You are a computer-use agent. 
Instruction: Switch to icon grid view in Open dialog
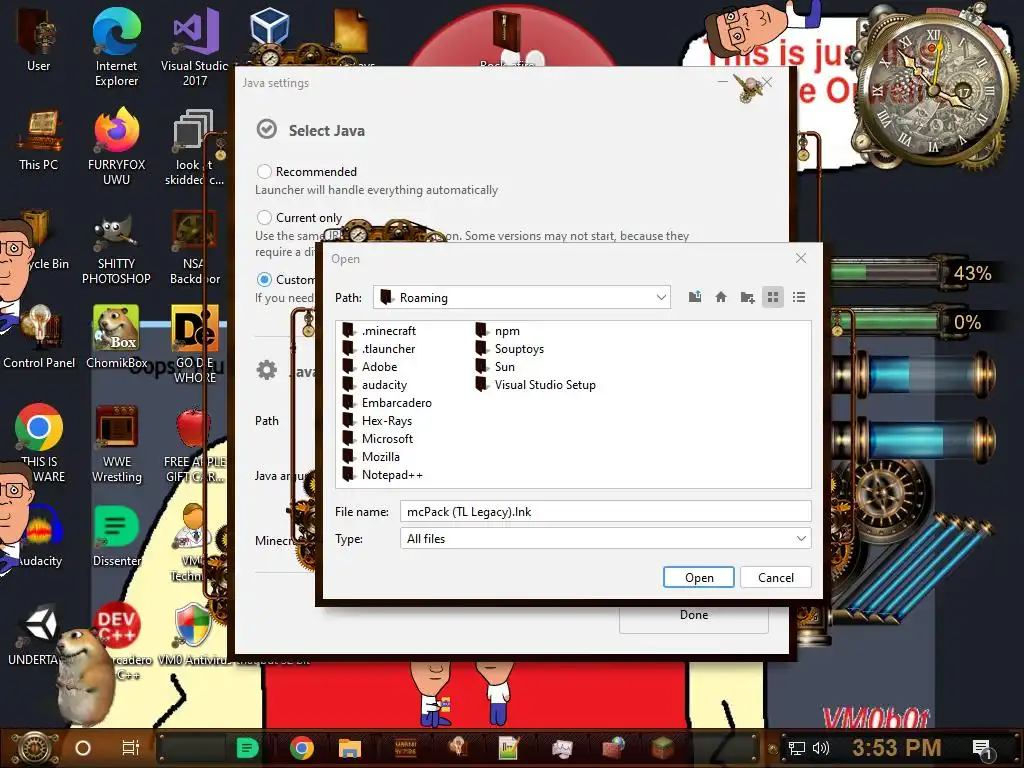click(773, 297)
